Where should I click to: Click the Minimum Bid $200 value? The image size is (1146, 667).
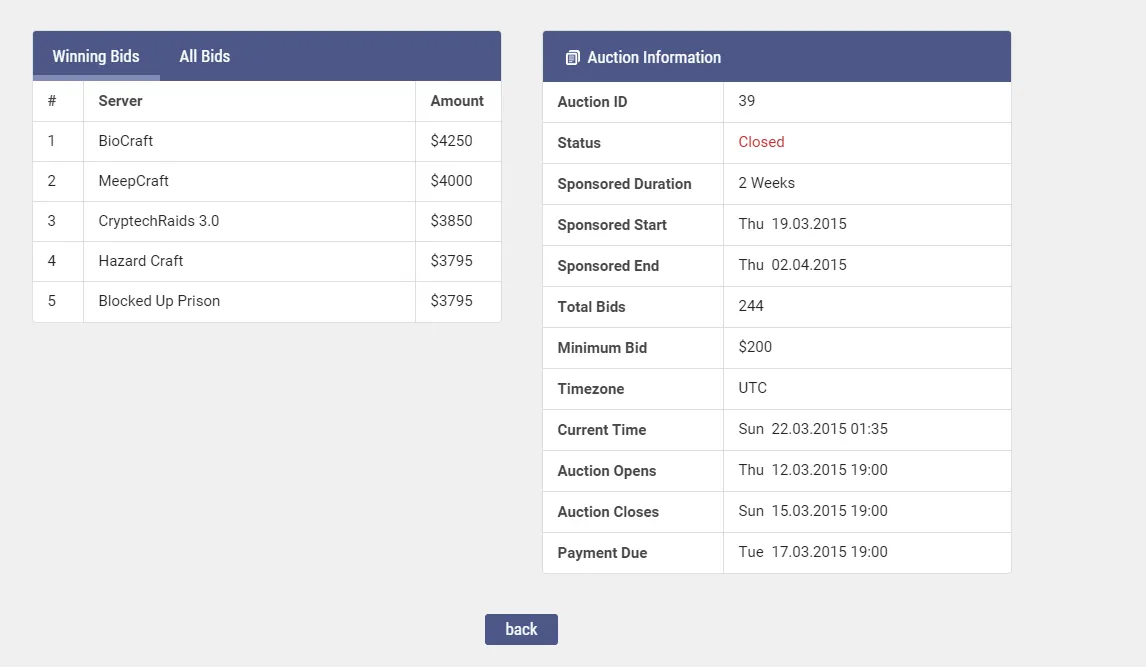(x=755, y=347)
